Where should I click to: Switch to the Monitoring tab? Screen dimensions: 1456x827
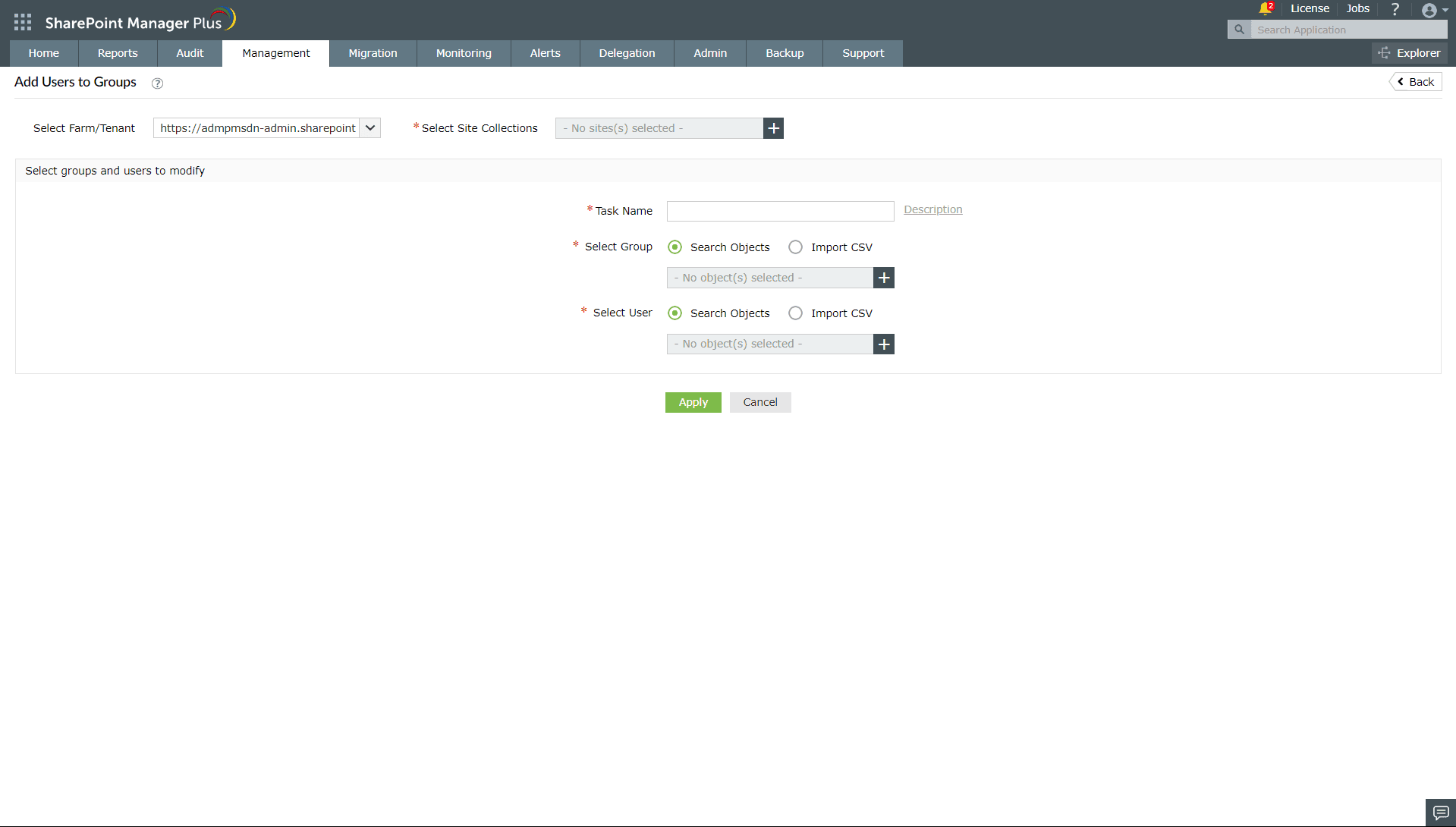point(464,53)
